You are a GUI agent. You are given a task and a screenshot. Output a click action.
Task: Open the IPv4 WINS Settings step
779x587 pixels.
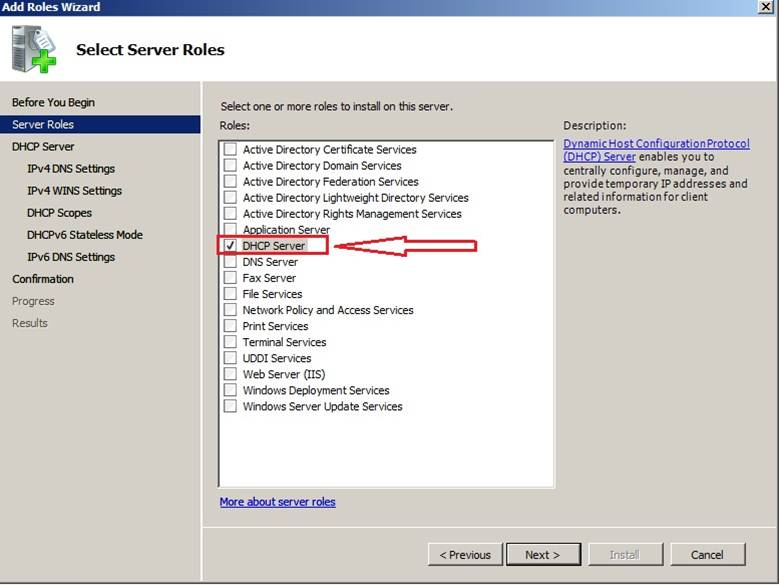click(75, 191)
